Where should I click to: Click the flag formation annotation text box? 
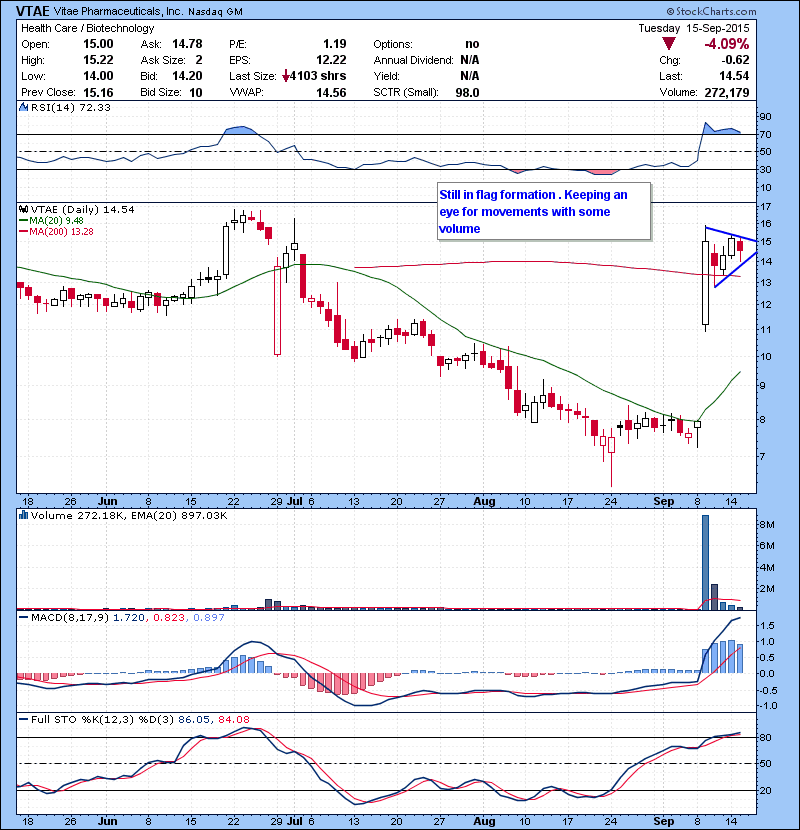(544, 212)
